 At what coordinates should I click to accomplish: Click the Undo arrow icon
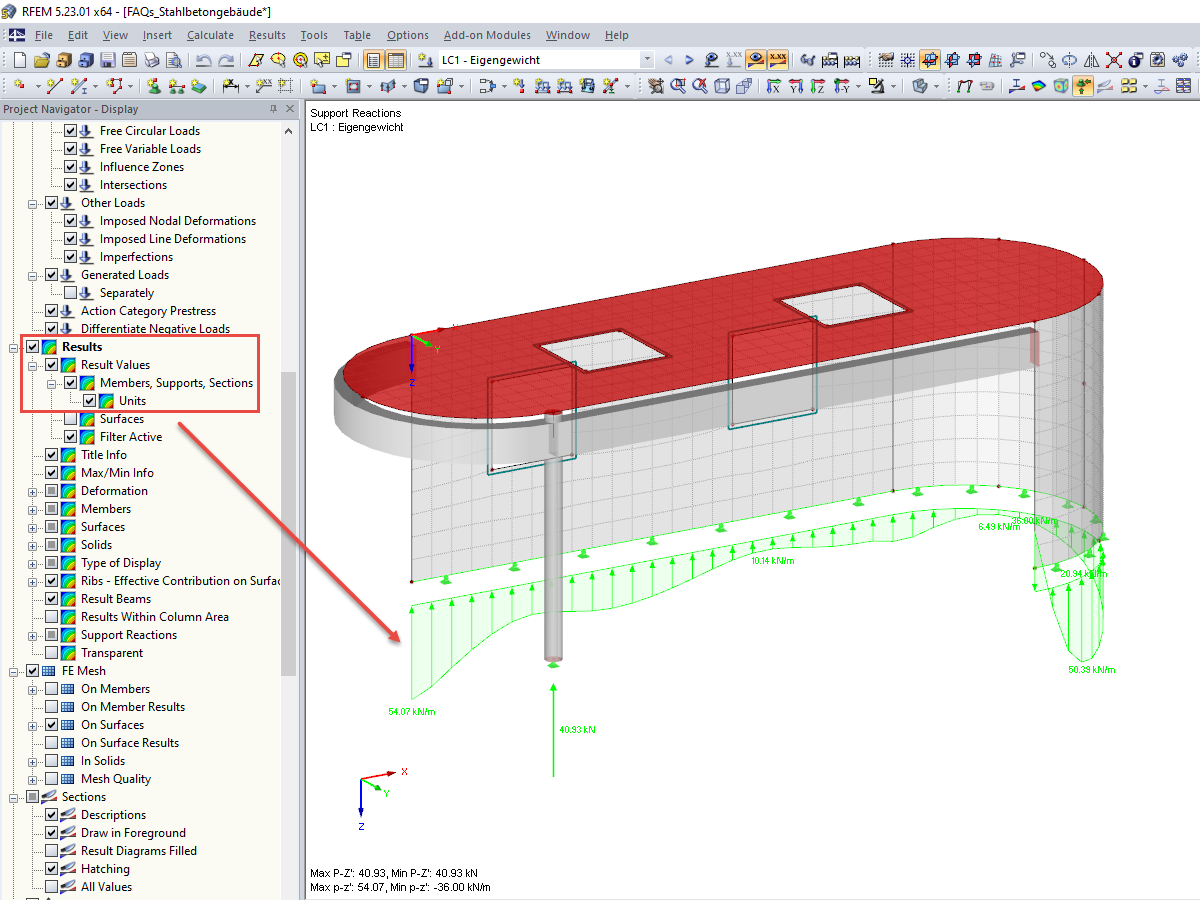(203, 60)
